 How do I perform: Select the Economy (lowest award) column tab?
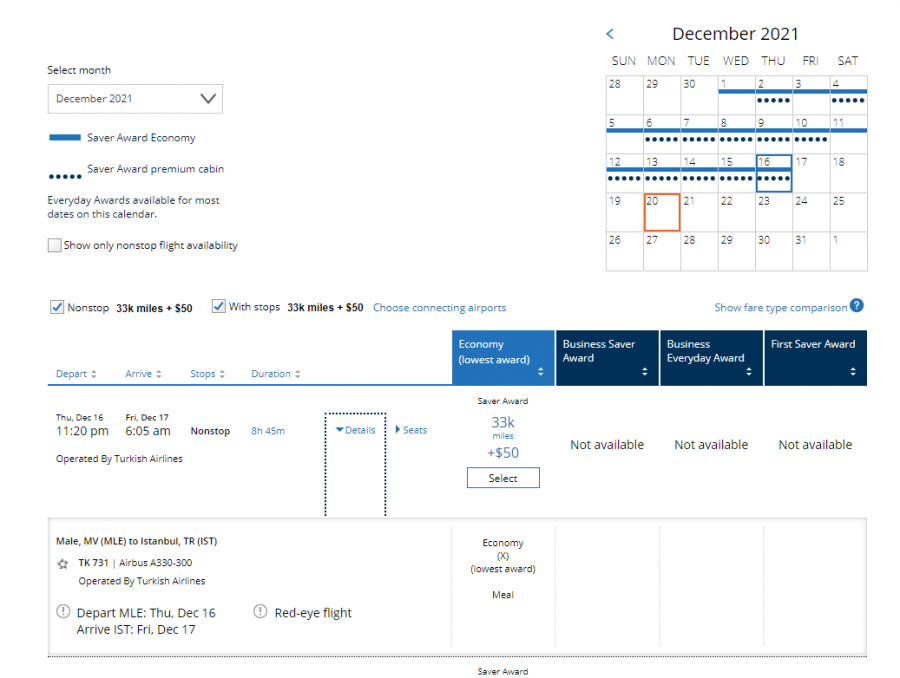coord(503,358)
